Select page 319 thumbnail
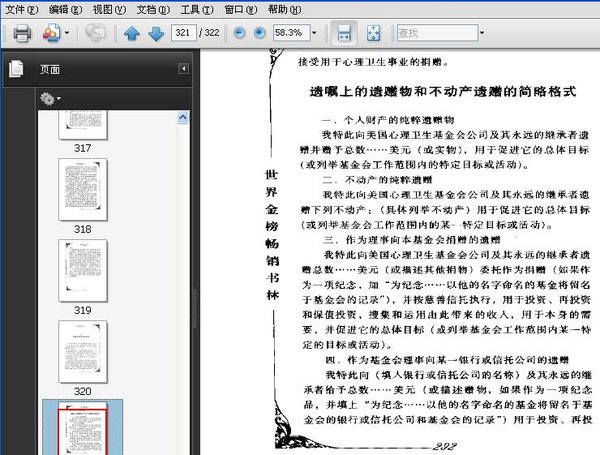600x455 pixels. 83,269
